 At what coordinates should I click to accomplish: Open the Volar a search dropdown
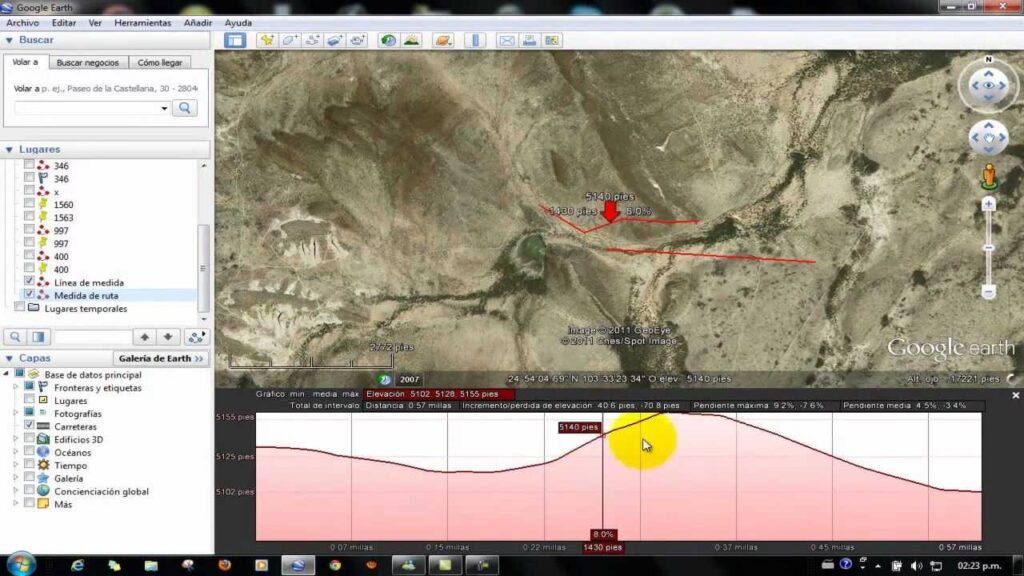coord(165,108)
